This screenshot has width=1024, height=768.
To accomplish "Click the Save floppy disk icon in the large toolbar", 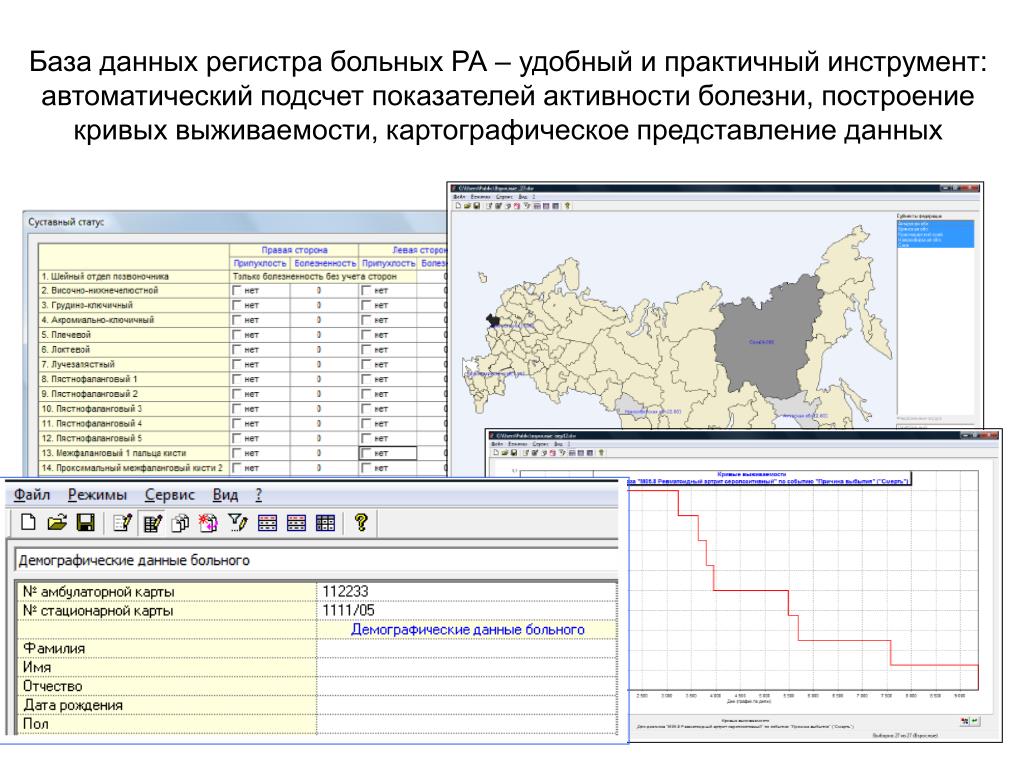I will pyautogui.click(x=86, y=522).
